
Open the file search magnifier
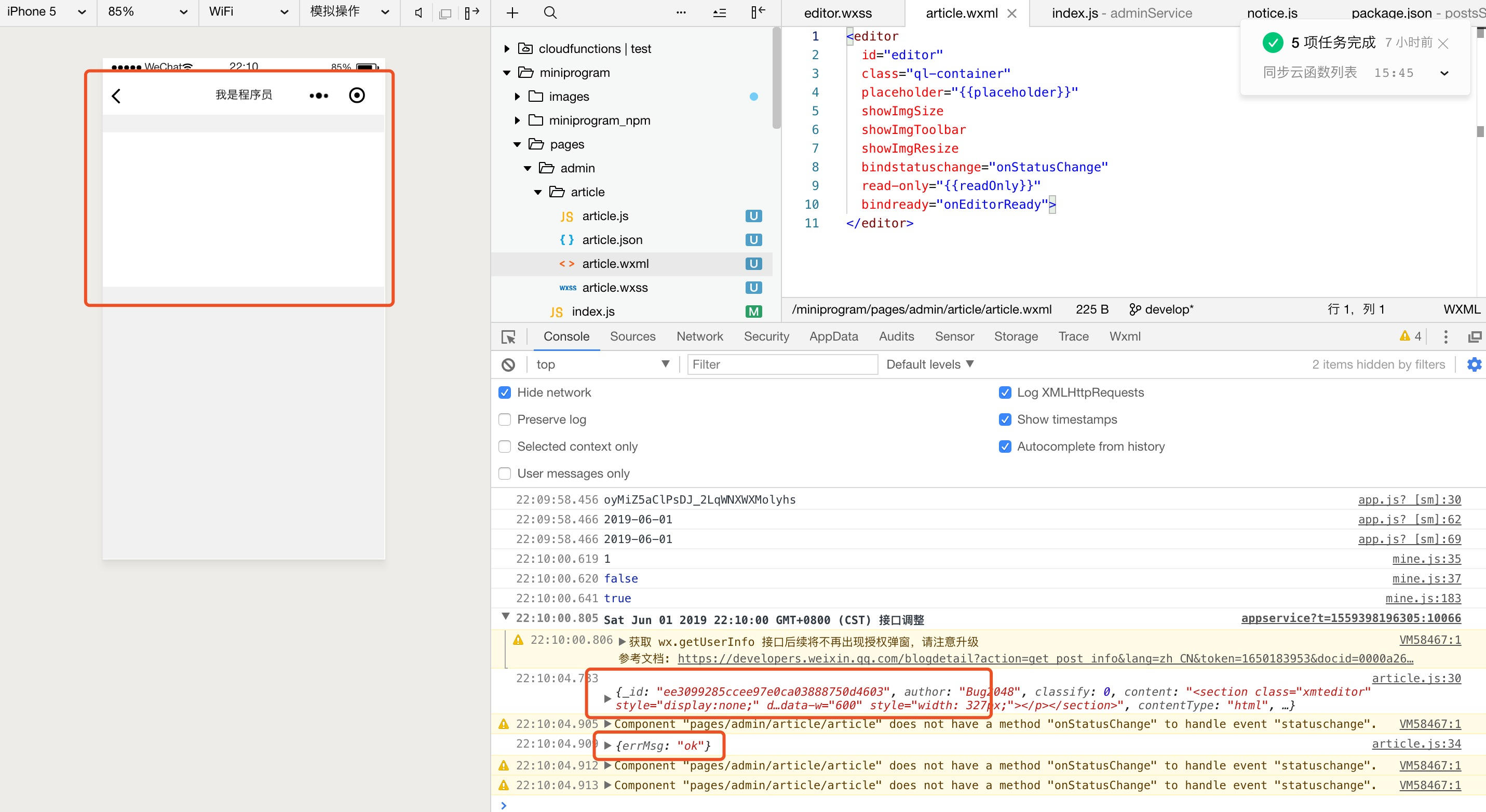click(x=550, y=12)
